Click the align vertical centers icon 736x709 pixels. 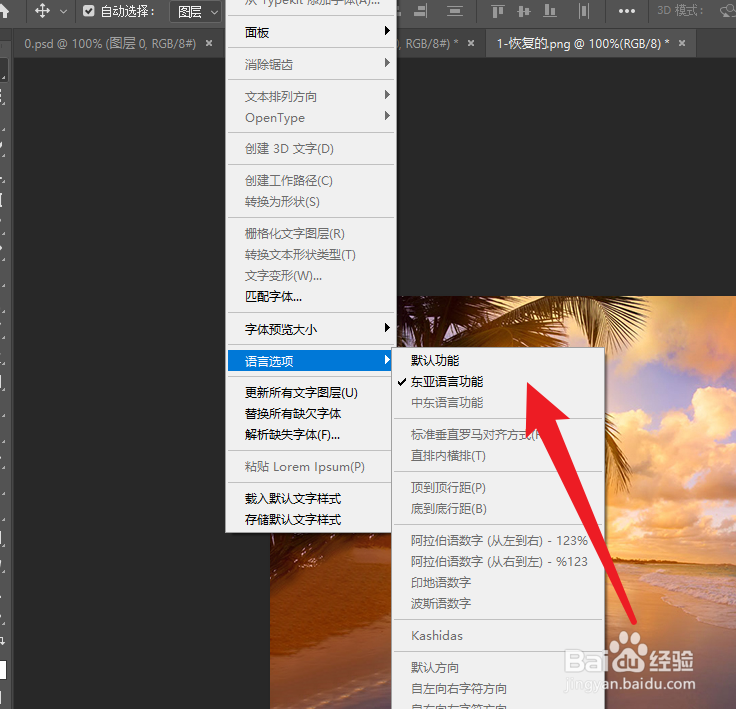pos(523,11)
